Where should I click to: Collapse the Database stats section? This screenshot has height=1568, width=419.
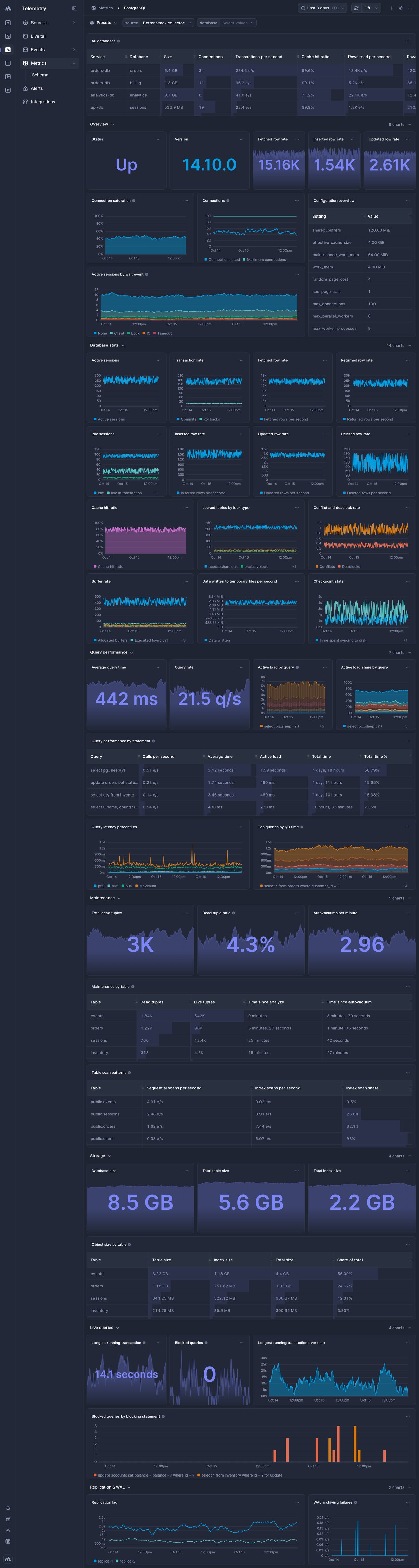(x=107, y=345)
